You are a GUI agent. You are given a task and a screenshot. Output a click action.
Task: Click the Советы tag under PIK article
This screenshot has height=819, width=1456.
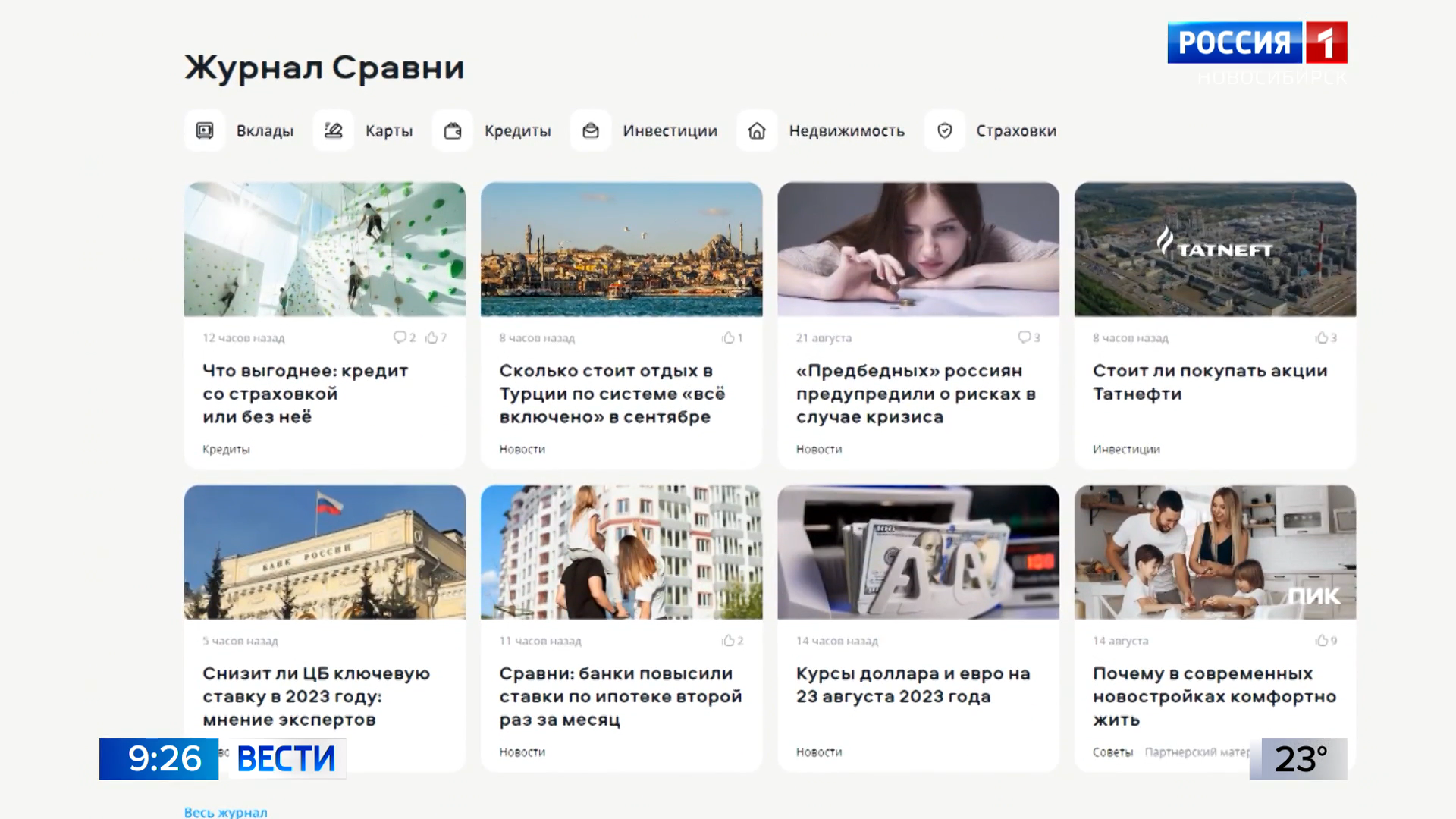pyautogui.click(x=1112, y=752)
